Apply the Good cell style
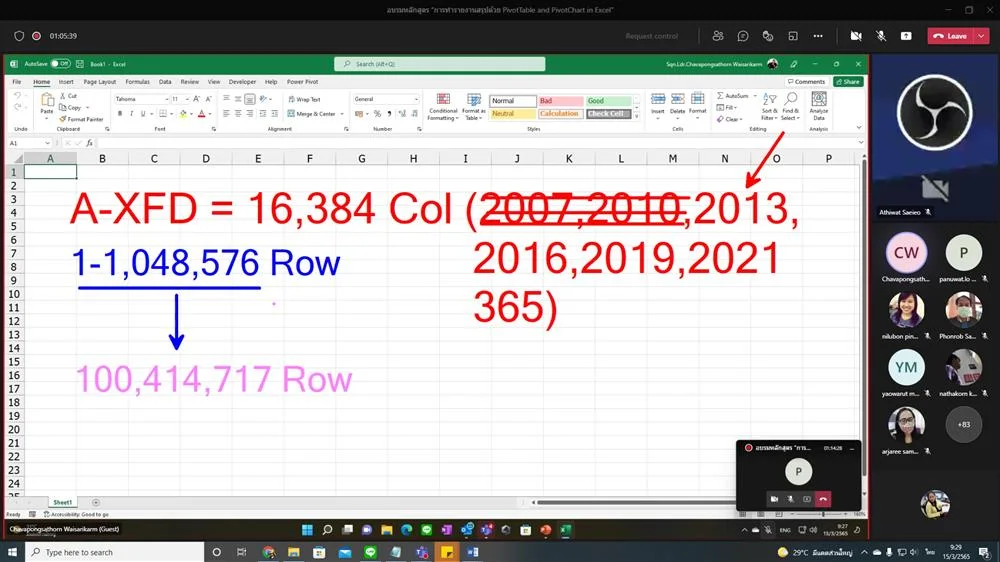This screenshot has height=562, width=1000. (608, 101)
